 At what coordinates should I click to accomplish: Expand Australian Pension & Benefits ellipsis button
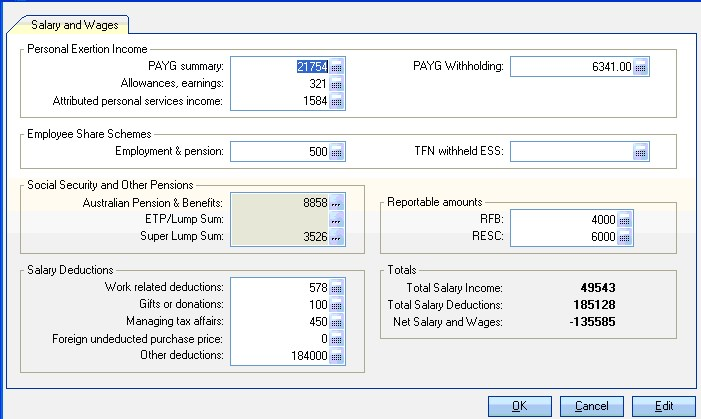tap(337, 203)
